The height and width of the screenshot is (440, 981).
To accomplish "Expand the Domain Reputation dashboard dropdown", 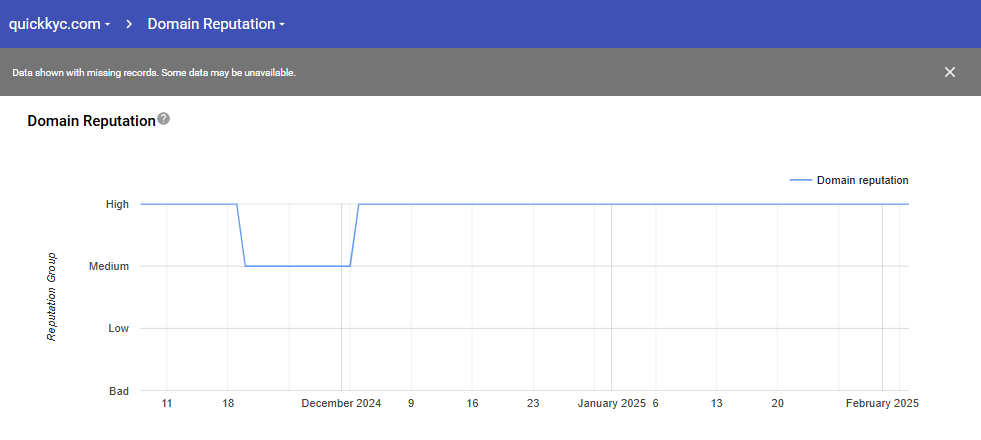I will 216,24.
